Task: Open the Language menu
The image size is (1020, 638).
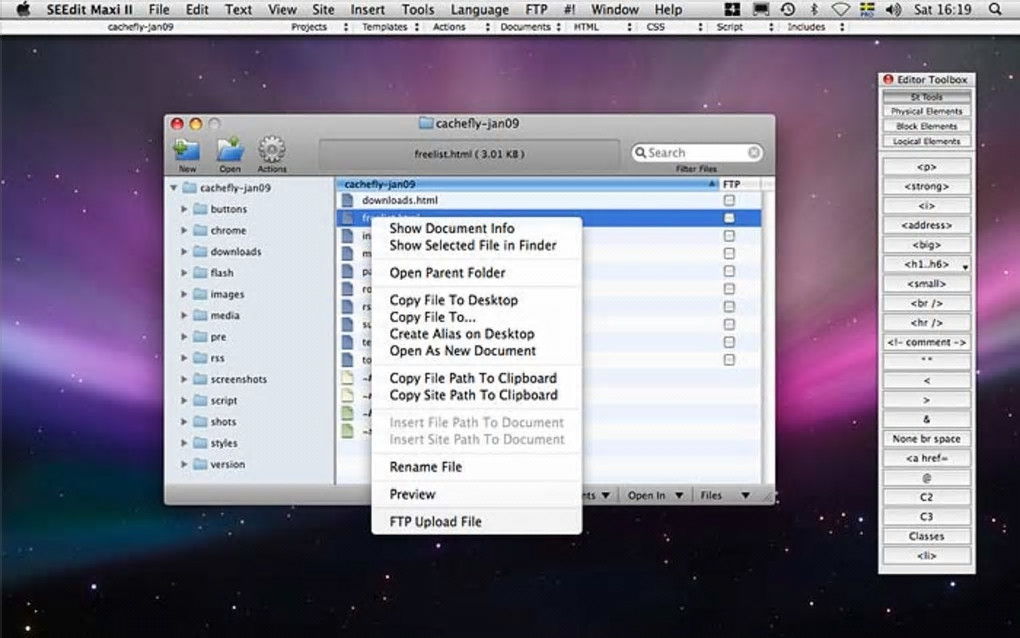Action: pyautogui.click(x=479, y=9)
